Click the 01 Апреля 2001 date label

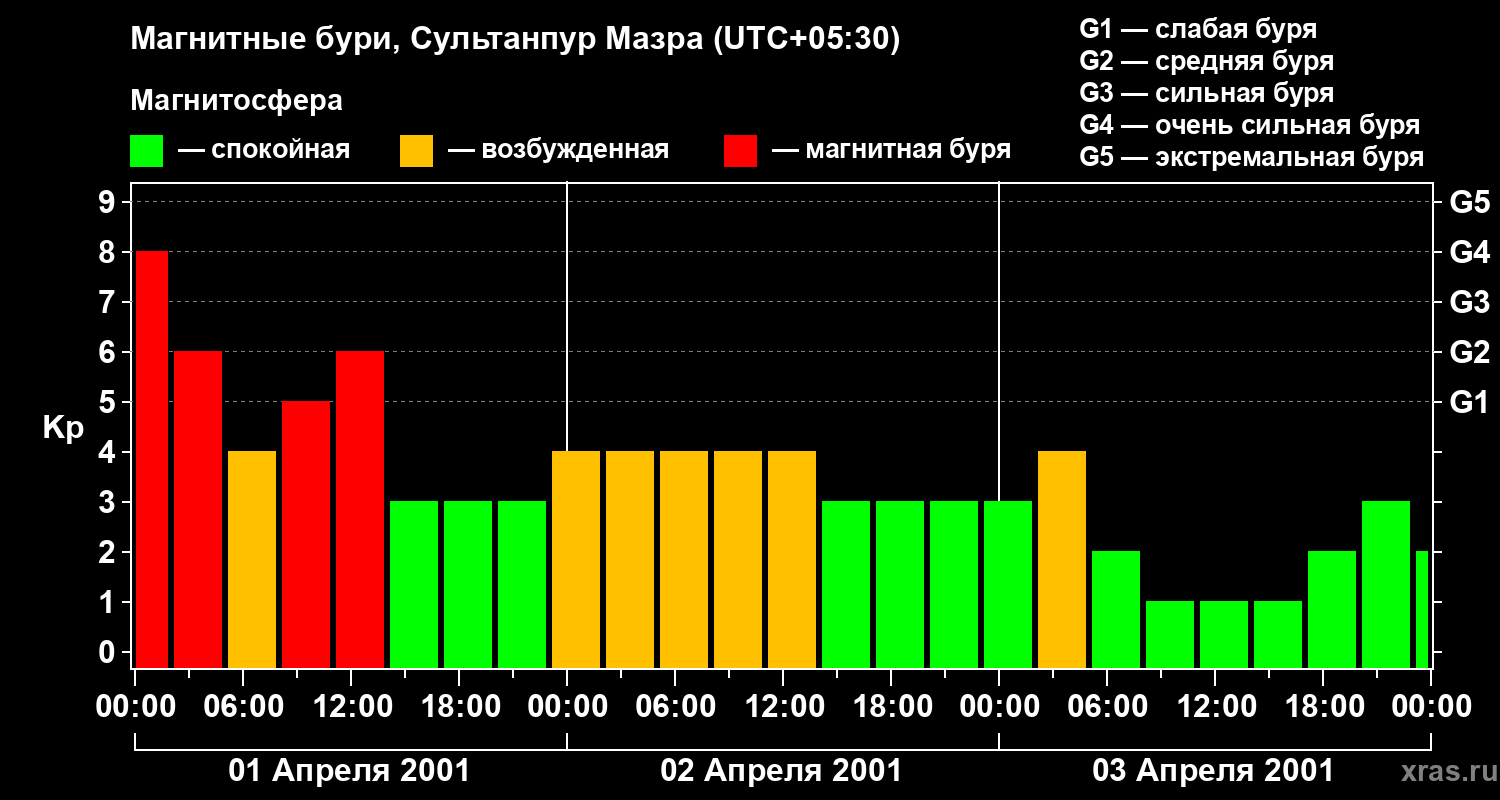point(349,771)
